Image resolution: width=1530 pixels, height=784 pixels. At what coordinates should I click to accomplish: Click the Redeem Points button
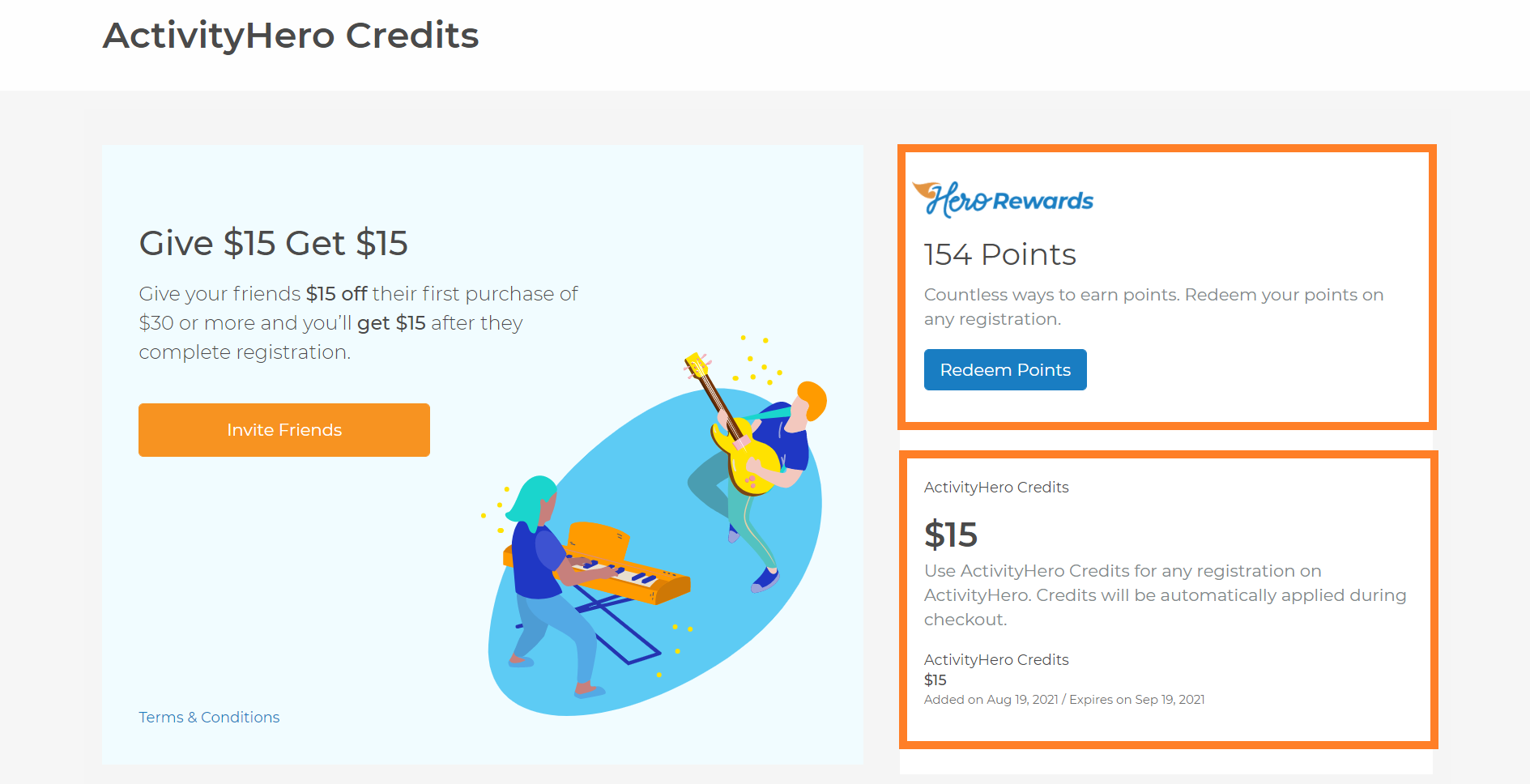(x=1004, y=369)
